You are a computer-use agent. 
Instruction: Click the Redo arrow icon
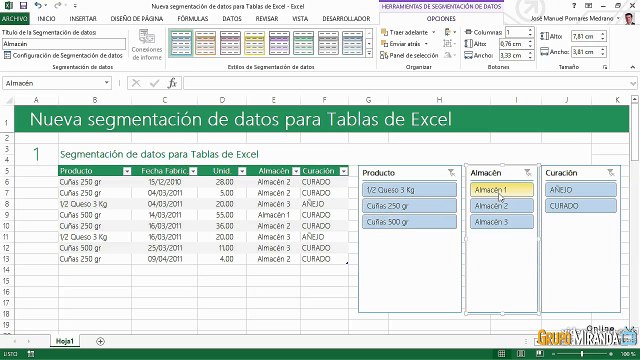coord(58,5)
